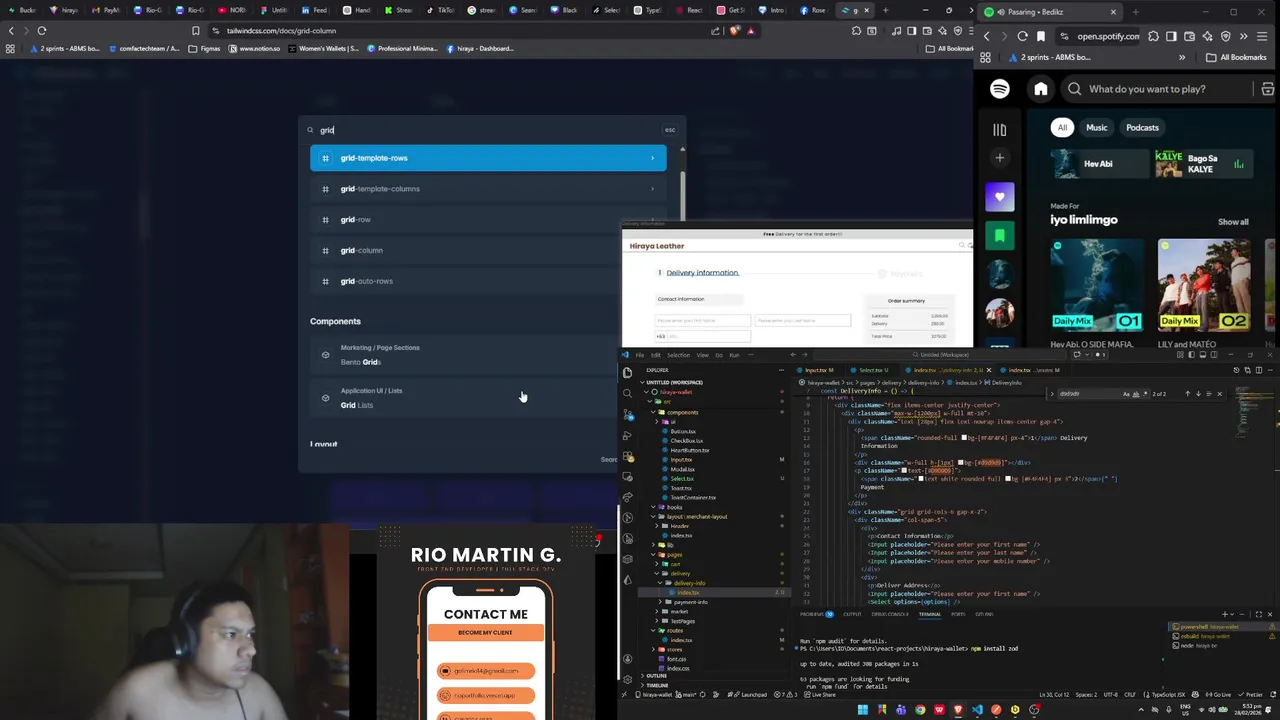Open VS Code Explorer activity icon

tap(627, 373)
